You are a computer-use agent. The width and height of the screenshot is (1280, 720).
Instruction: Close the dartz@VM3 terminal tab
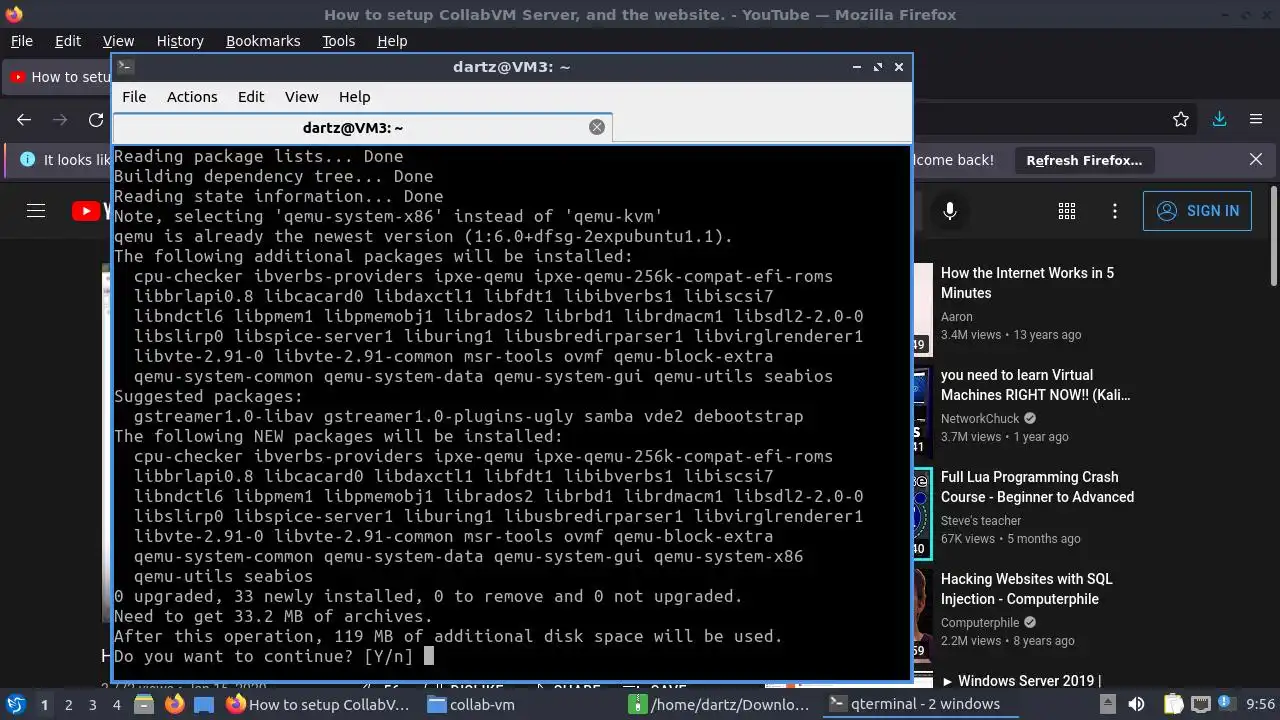point(597,127)
